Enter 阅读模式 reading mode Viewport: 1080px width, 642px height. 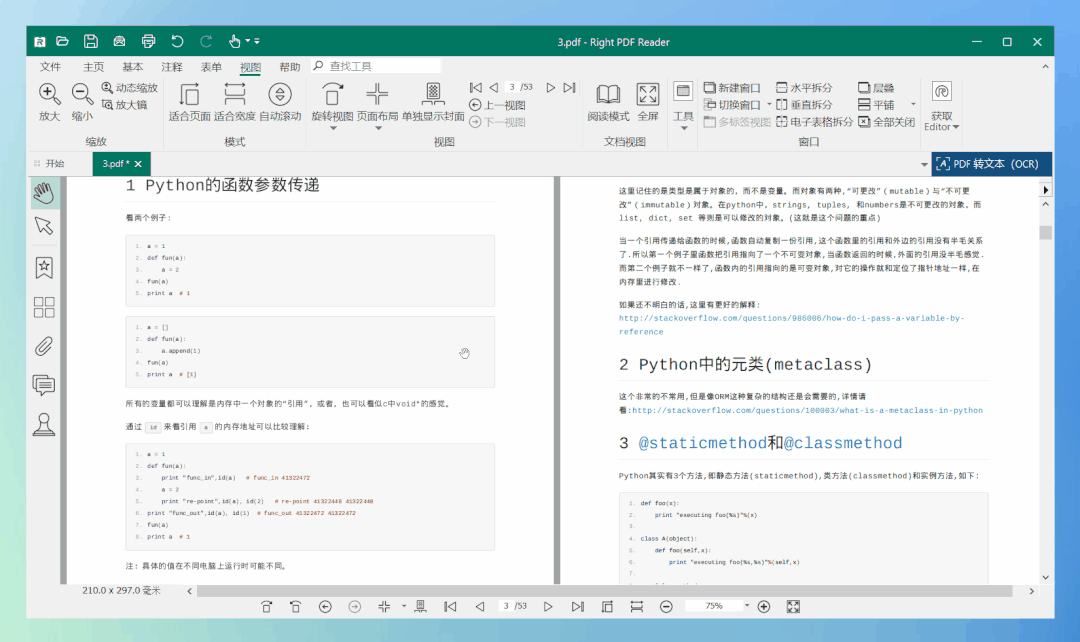608,102
